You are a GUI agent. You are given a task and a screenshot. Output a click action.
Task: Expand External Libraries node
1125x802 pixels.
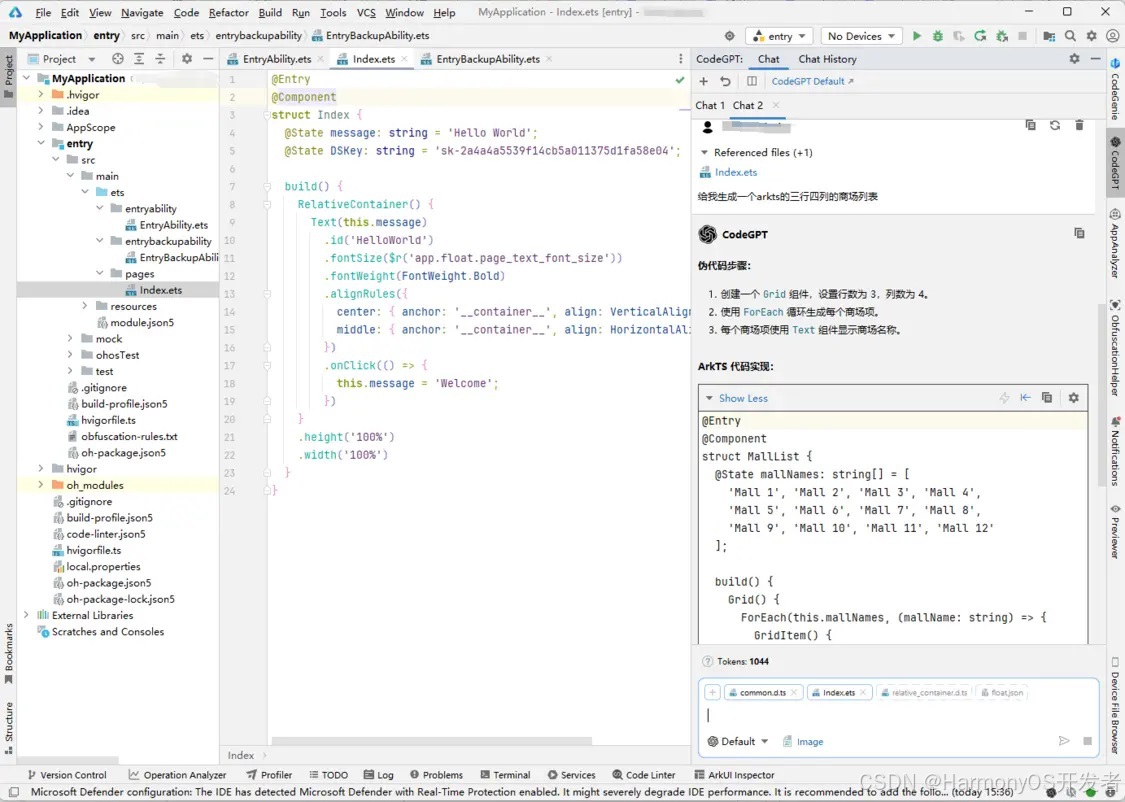click(27, 615)
